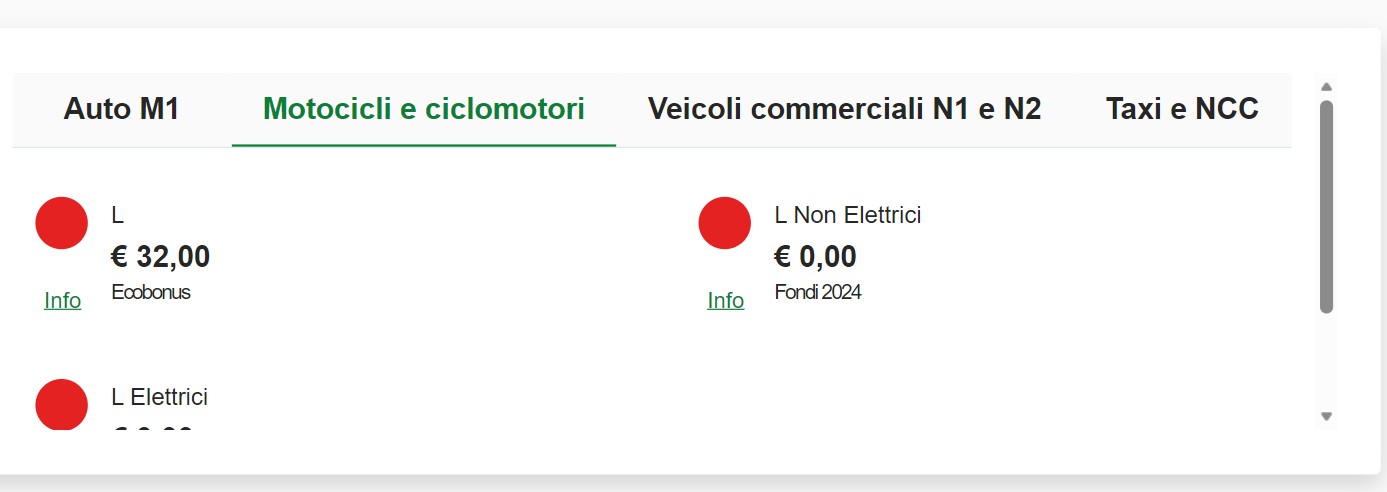Viewport: 1387px width, 492px height.
Task: Open the Info link for L Non Elettrici
Action: 726,301
